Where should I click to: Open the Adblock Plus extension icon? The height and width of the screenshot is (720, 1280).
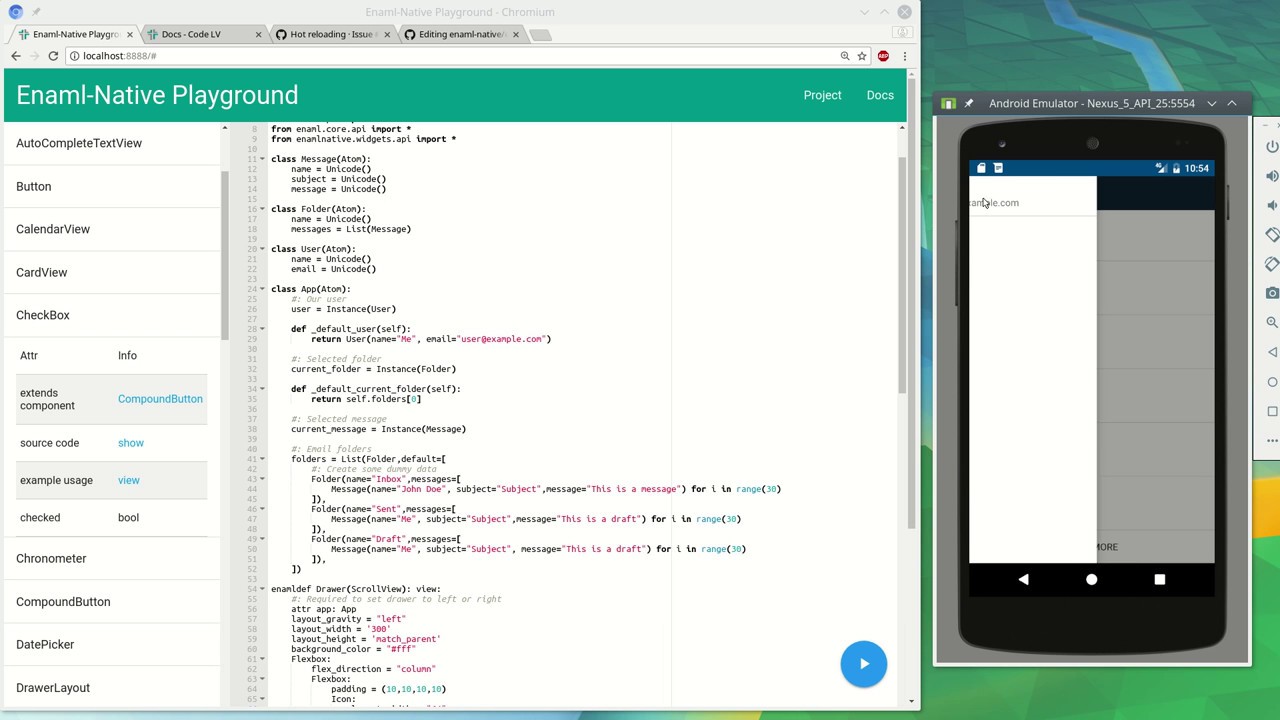(x=883, y=56)
